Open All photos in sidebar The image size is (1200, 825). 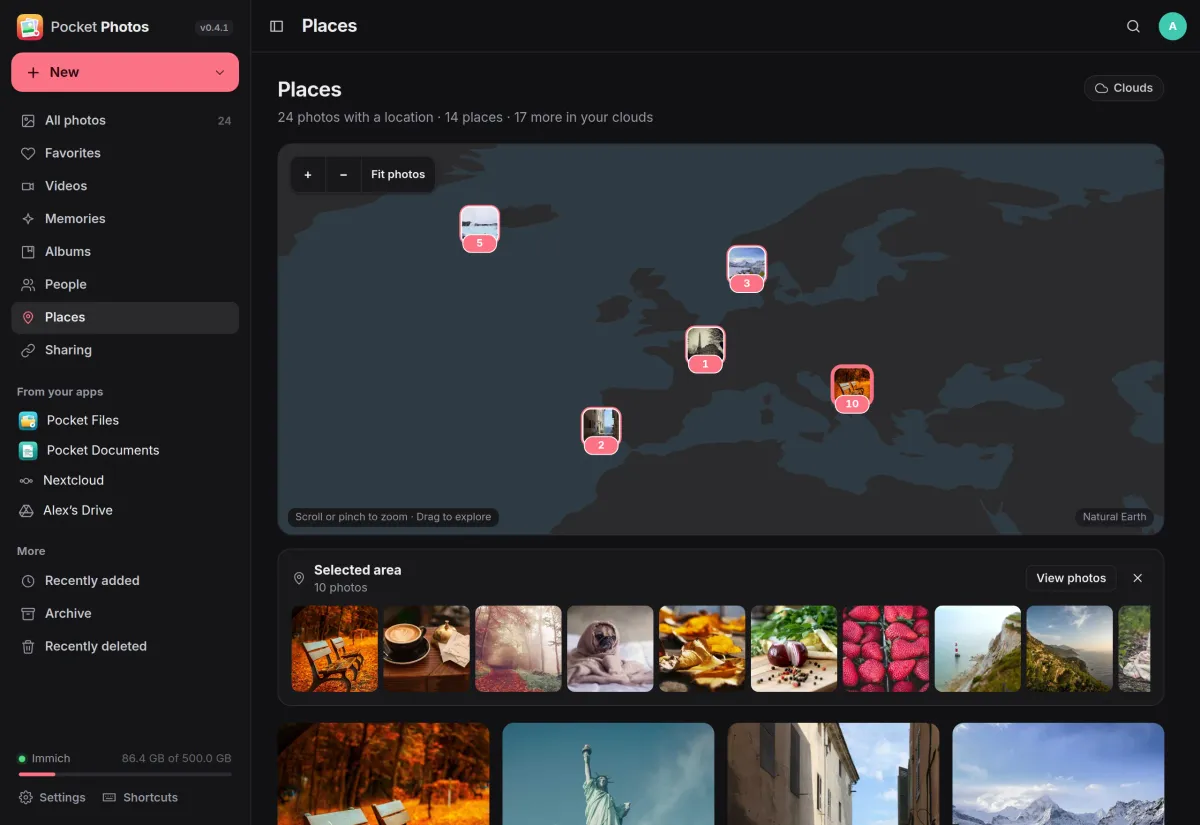(x=125, y=120)
